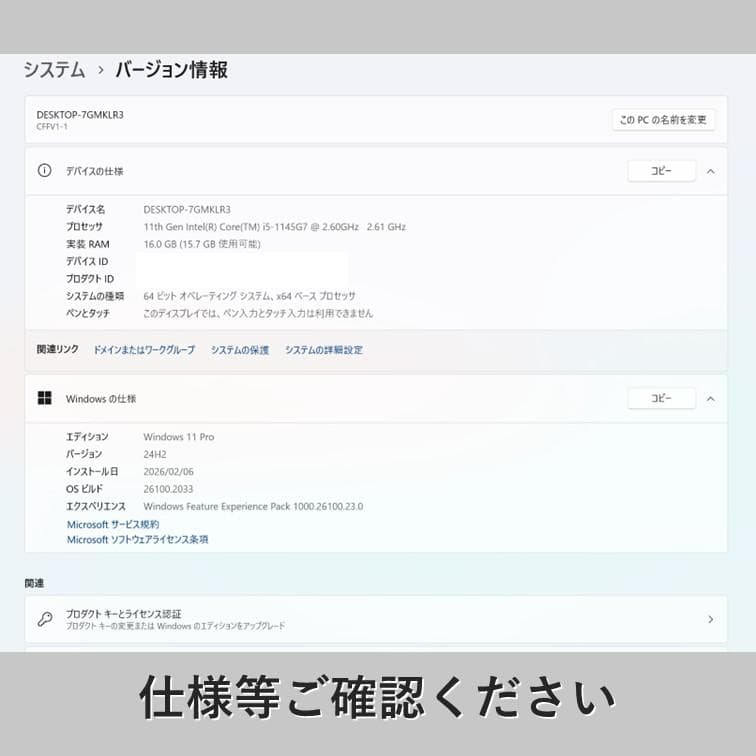This screenshot has height=756, width=756.
Task: Click the インストール日 label
Action: (x=92, y=472)
